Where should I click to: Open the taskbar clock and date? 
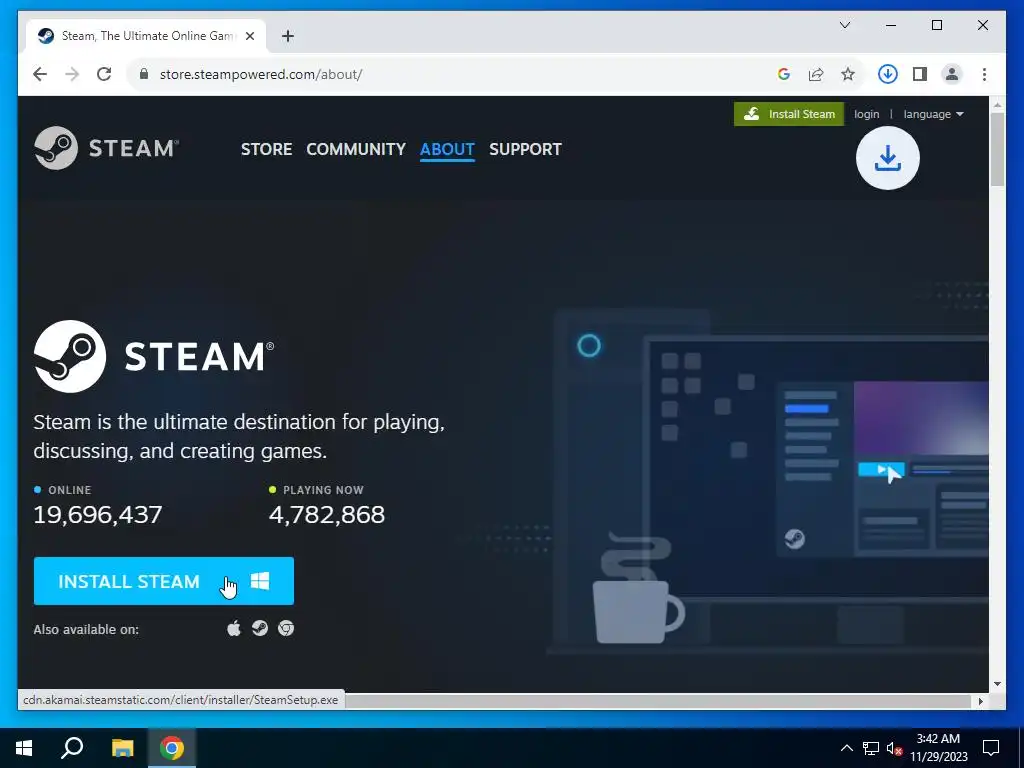point(938,748)
